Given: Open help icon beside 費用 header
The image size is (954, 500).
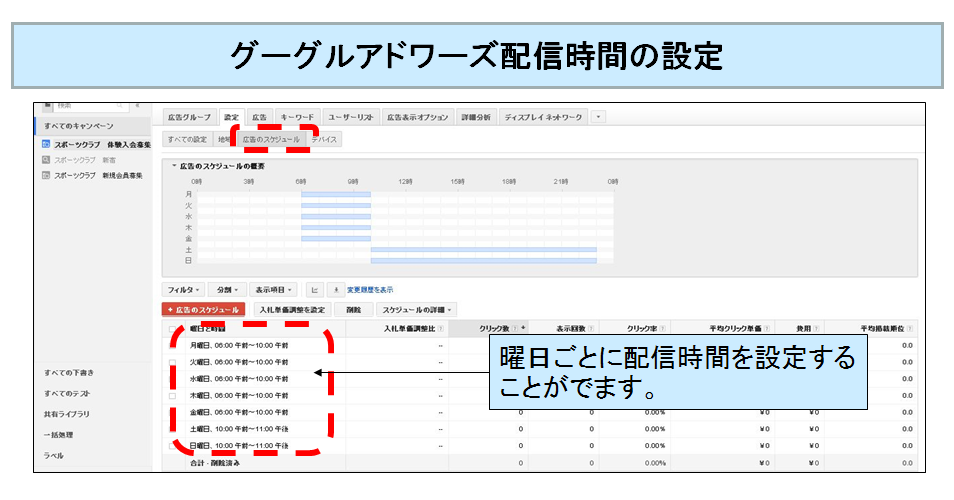Looking at the screenshot, I should pyautogui.click(x=816, y=328).
